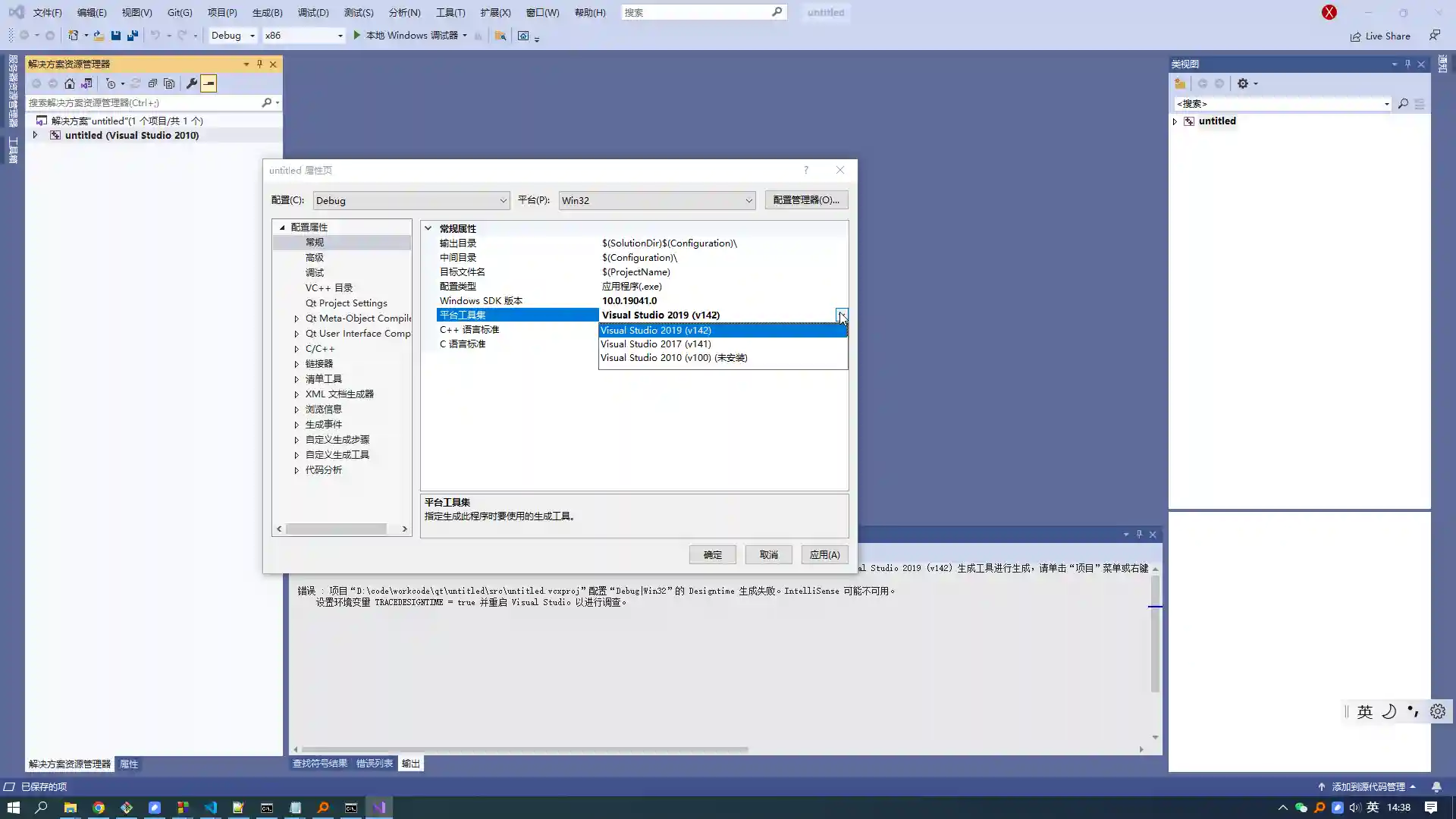Image resolution: width=1456 pixels, height=819 pixels.
Task: Open the 扩展(X) menu
Action: pos(495,12)
